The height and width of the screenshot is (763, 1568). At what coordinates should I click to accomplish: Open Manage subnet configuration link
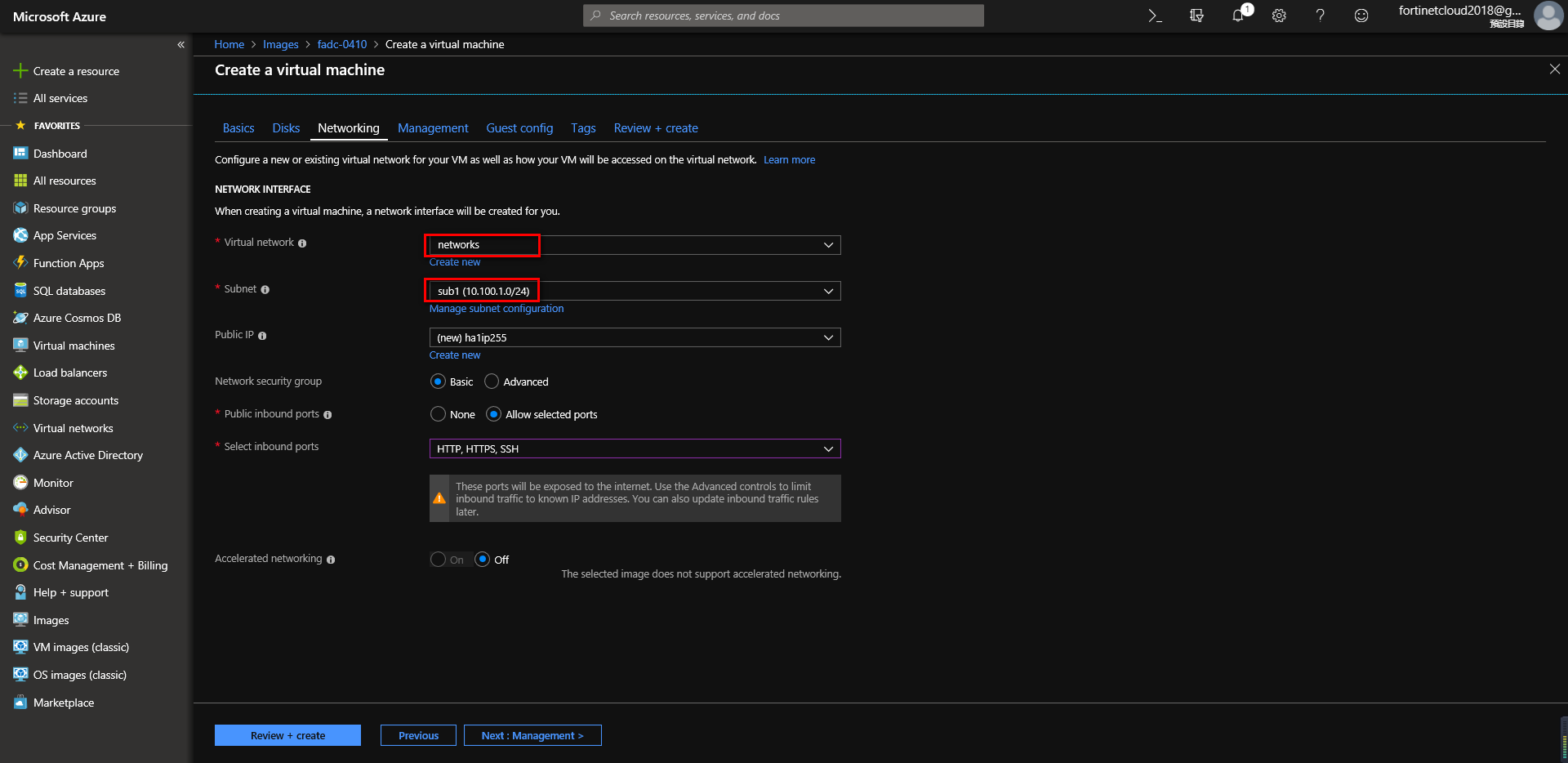coord(496,308)
